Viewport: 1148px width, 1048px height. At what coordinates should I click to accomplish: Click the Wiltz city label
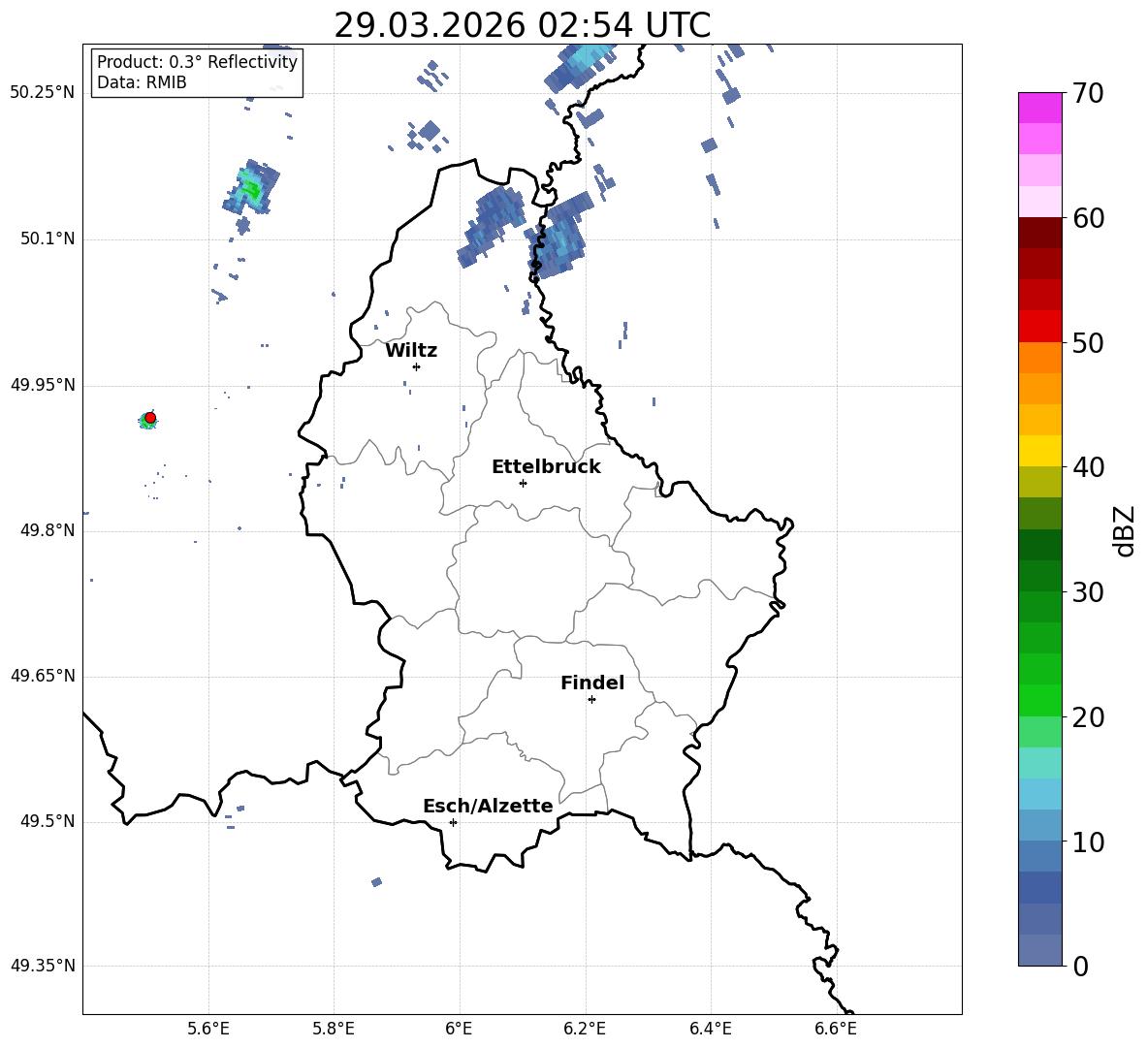coord(411,351)
